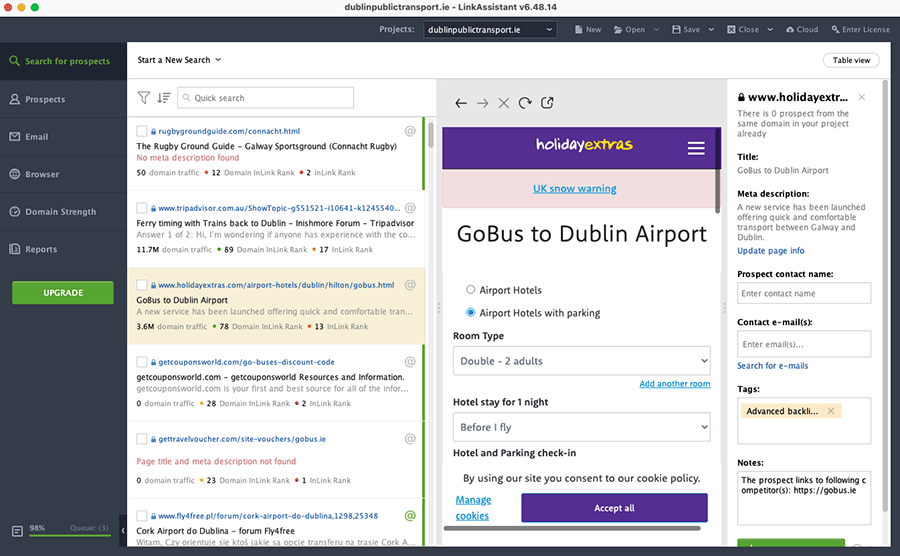
Task: Click the prospect list vertical scrollbar
Action: (430, 135)
